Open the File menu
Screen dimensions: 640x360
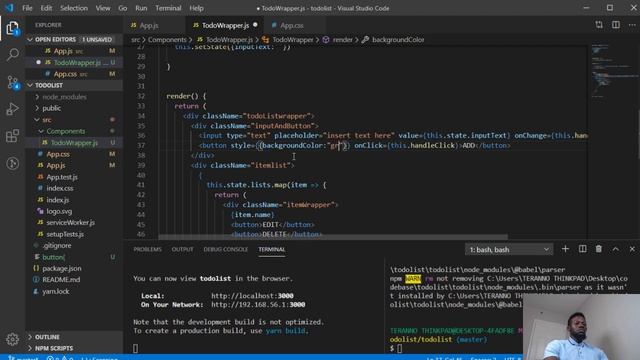pos(27,8)
